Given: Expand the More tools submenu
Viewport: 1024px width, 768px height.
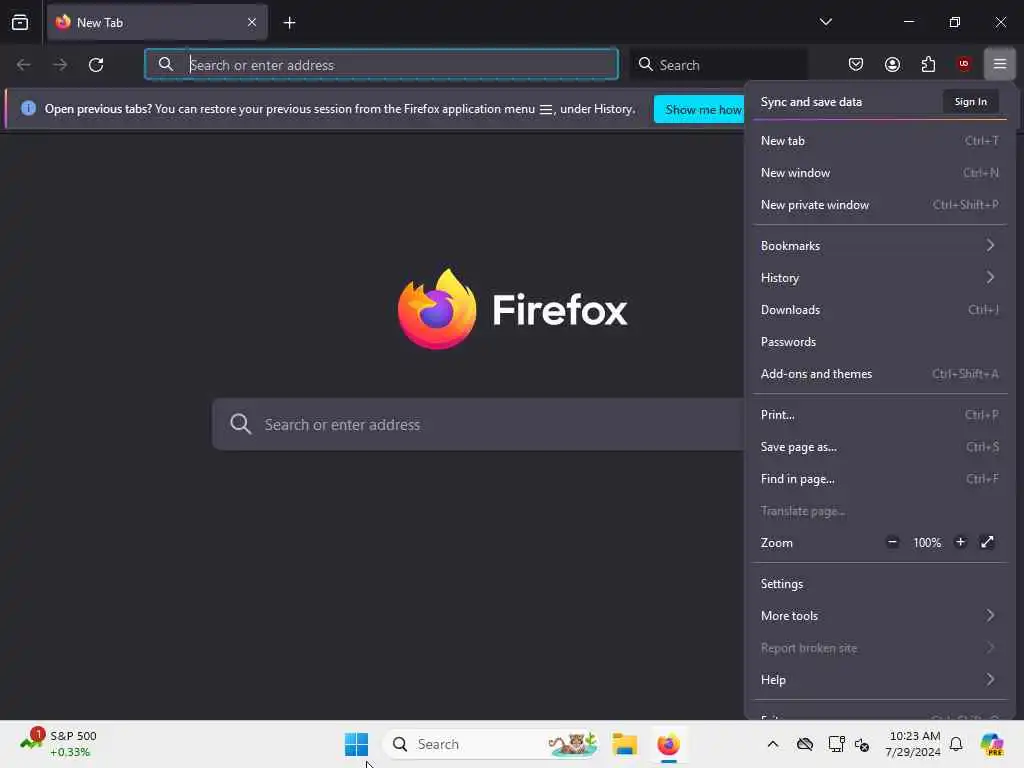Looking at the screenshot, I should pyautogui.click(x=880, y=616).
